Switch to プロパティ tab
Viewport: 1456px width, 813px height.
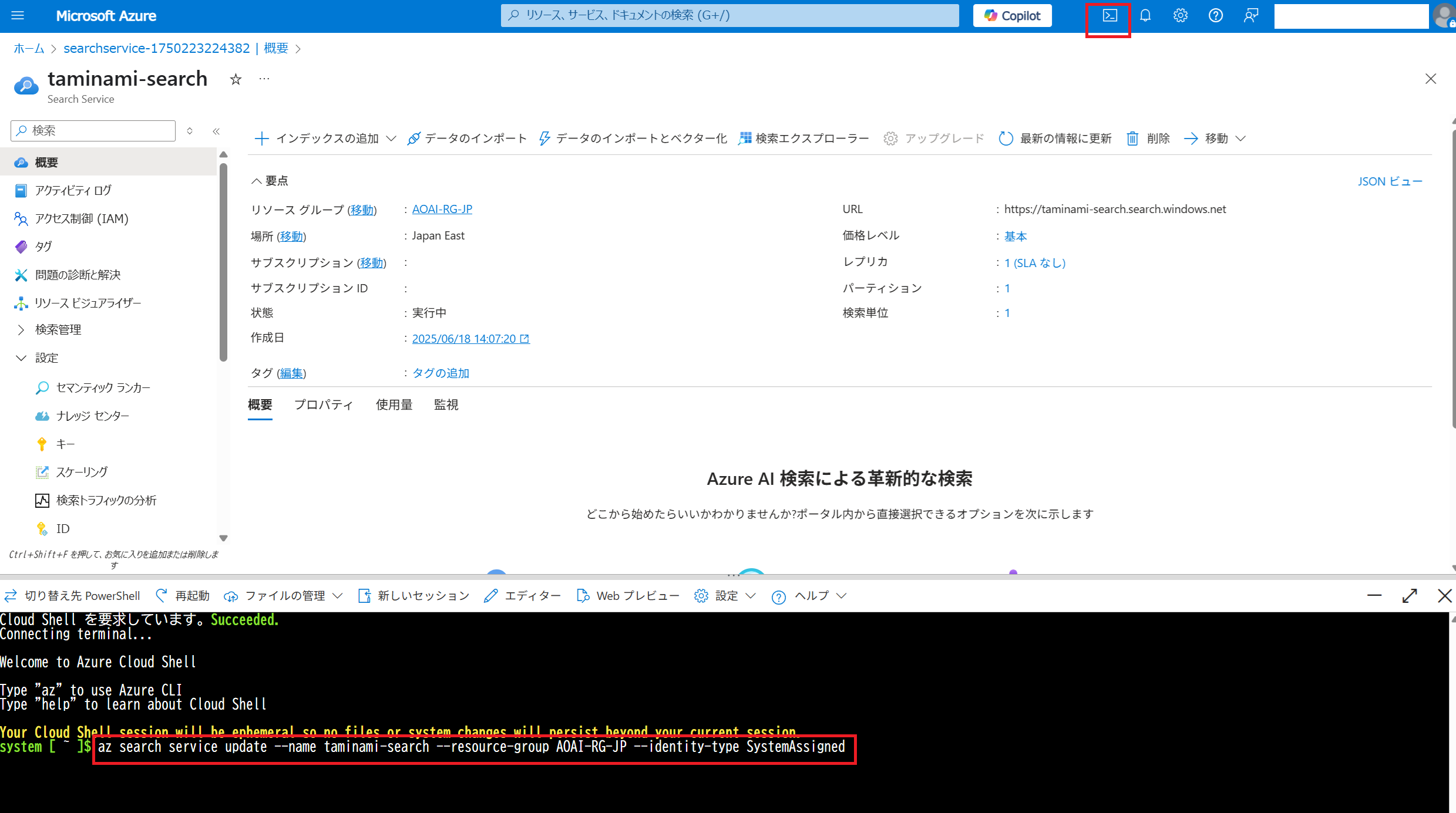pyautogui.click(x=324, y=405)
